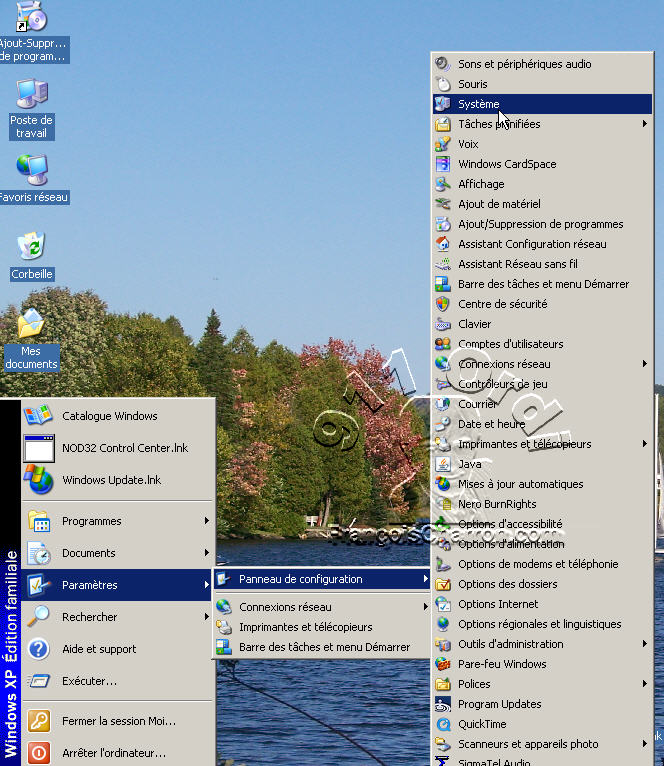Click the Java coffee cup icon
This screenshot has width=664, height=766.
click(x=443, y=464)
